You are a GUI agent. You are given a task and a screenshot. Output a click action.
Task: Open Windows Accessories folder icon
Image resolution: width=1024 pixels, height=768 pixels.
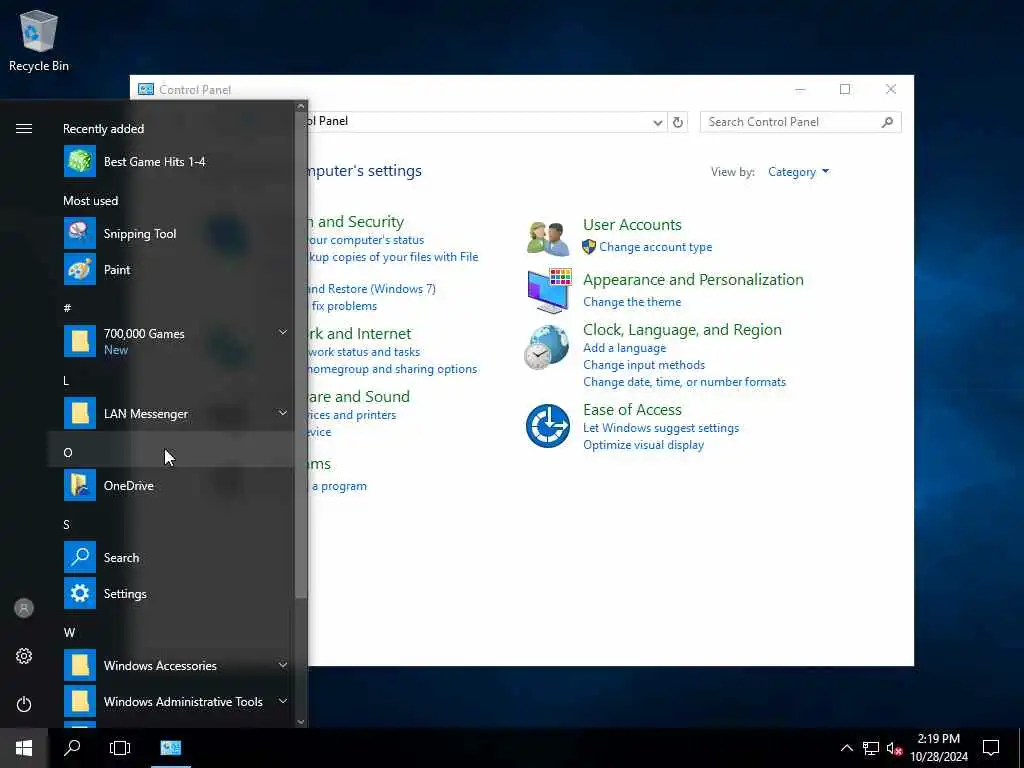[x=80, y=665]
